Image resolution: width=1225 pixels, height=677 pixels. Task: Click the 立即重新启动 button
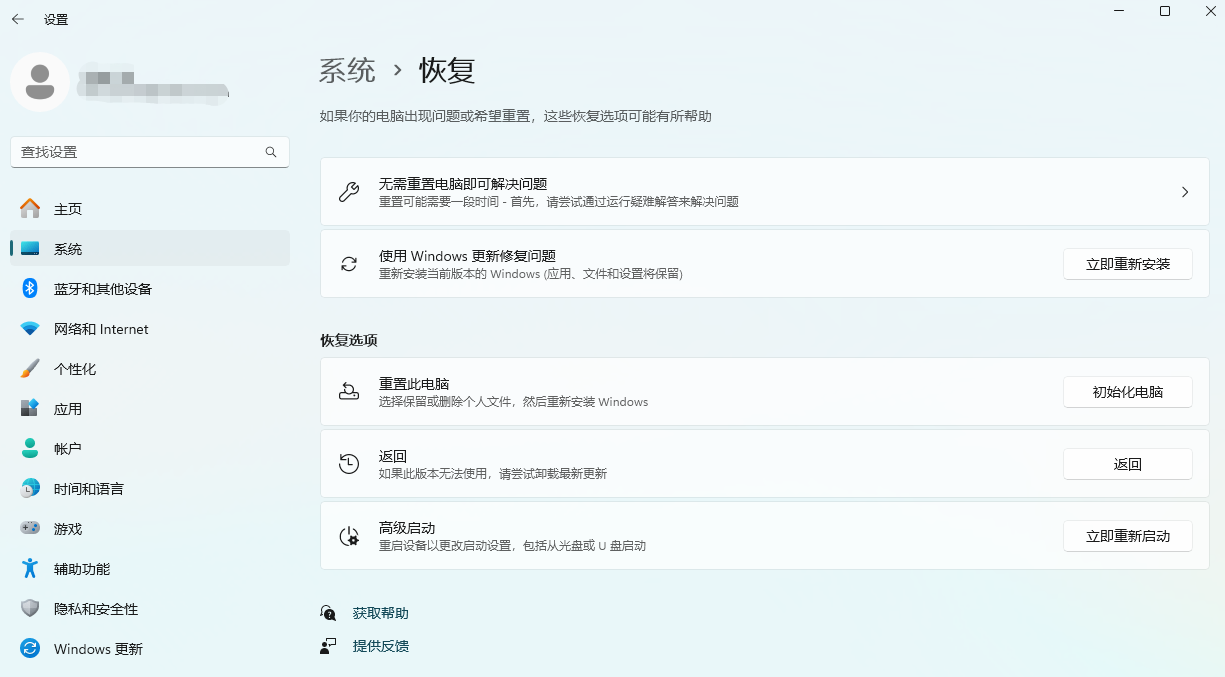click(x=1128, y=536)
